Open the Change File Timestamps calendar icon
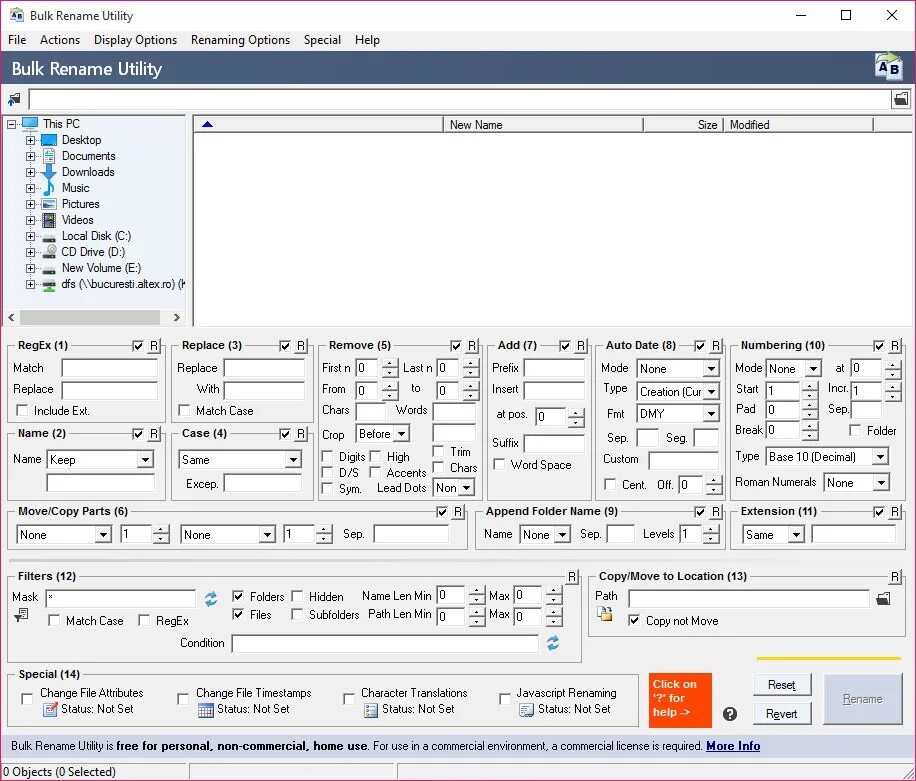The height and width of the screenshot is (781, 916). (x=206, y=710)
